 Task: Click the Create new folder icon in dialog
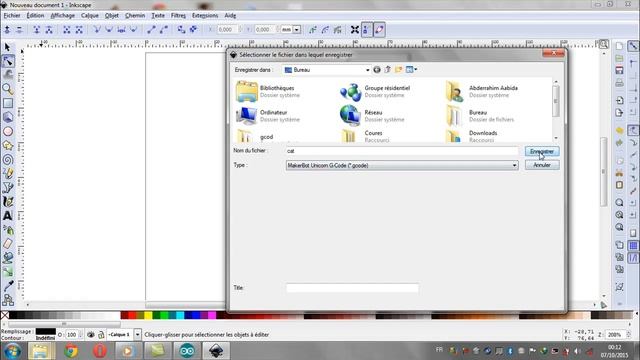click(x=398, y=70)
